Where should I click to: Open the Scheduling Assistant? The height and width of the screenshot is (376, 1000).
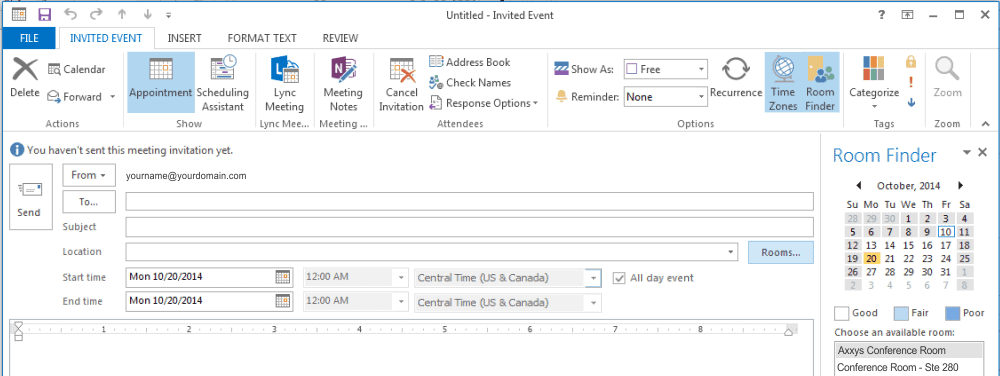point(223,82)
